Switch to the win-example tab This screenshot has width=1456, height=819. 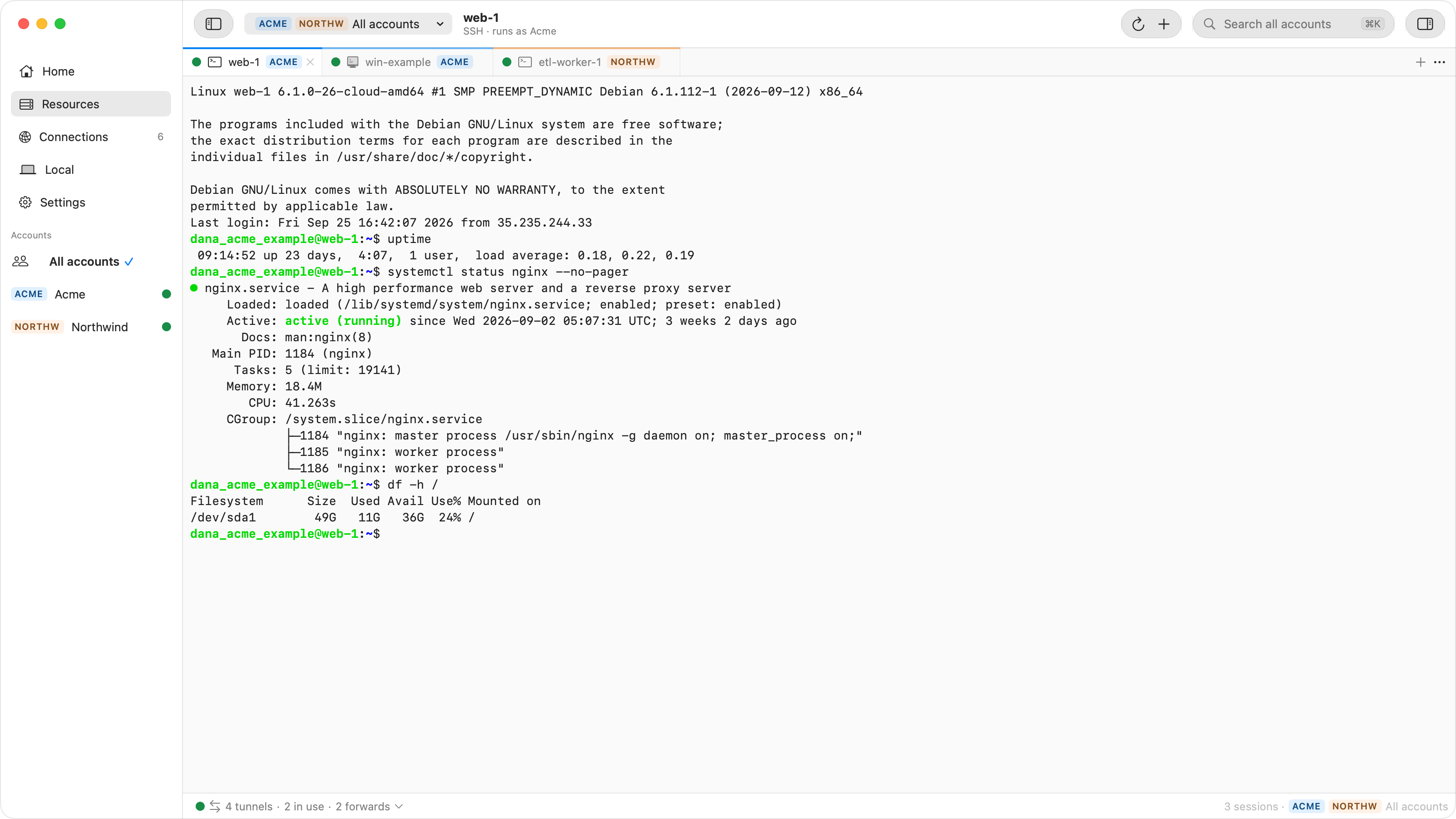pos(408,62)
